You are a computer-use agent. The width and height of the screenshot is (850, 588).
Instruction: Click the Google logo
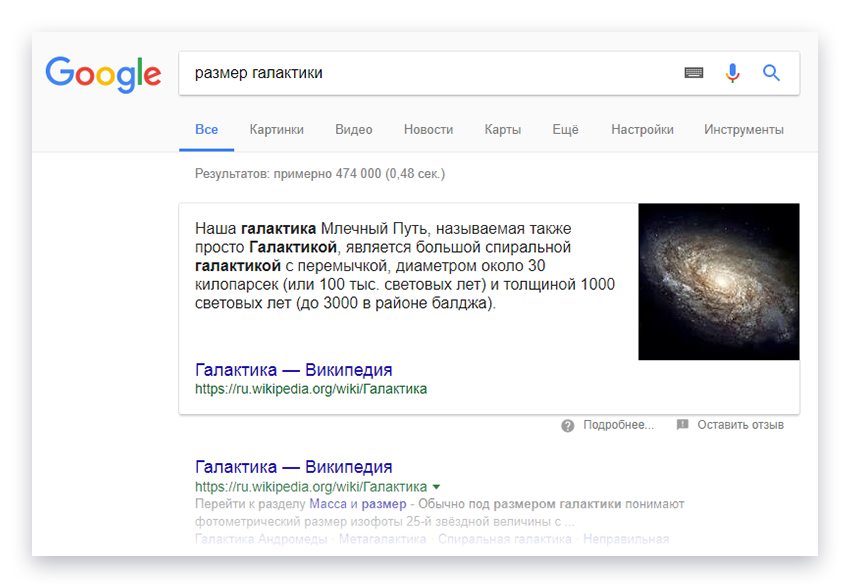[x=103, y=74]
